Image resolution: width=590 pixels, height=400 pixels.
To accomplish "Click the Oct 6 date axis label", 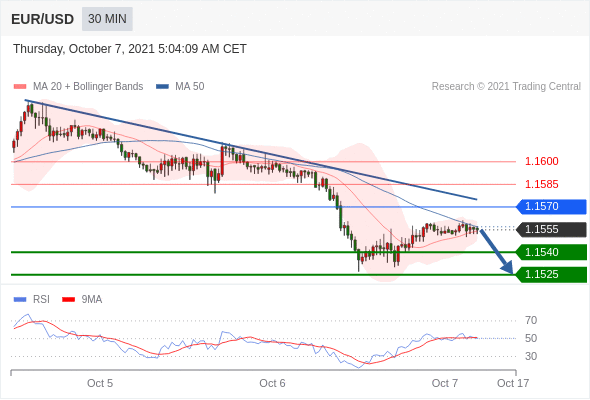I will [x=272, y=383].
